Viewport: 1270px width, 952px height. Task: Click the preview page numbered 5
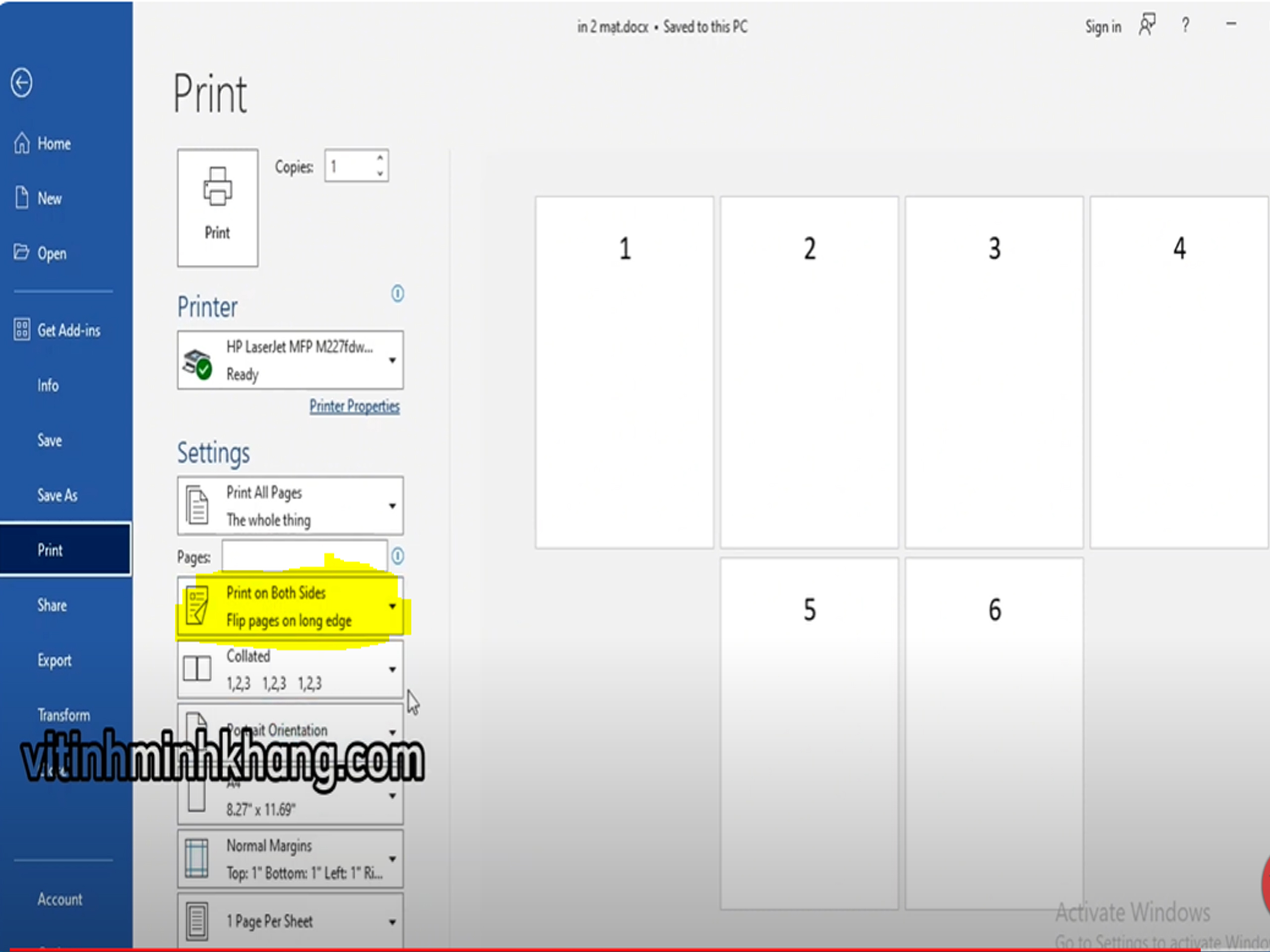[x=810, y=733]
